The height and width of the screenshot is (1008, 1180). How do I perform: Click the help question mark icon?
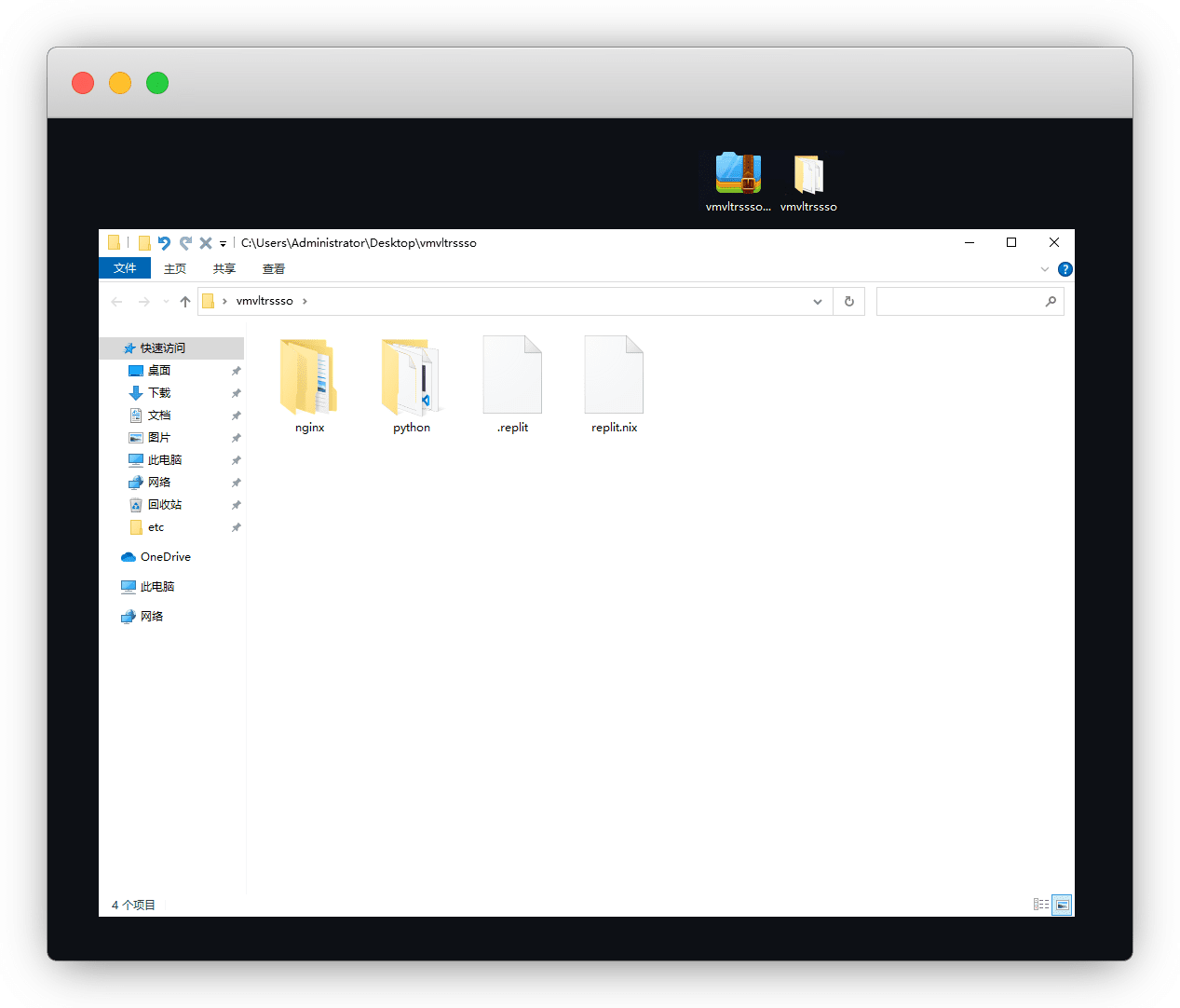pos(1065,269)
